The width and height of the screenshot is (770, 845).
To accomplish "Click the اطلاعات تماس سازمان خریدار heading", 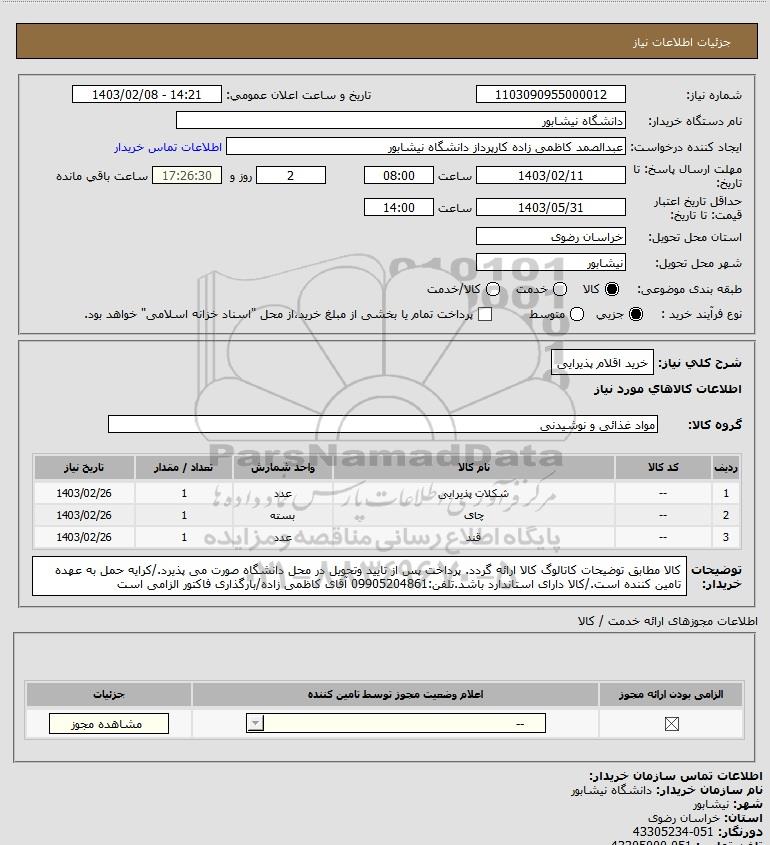I will [x=676, y=776].
